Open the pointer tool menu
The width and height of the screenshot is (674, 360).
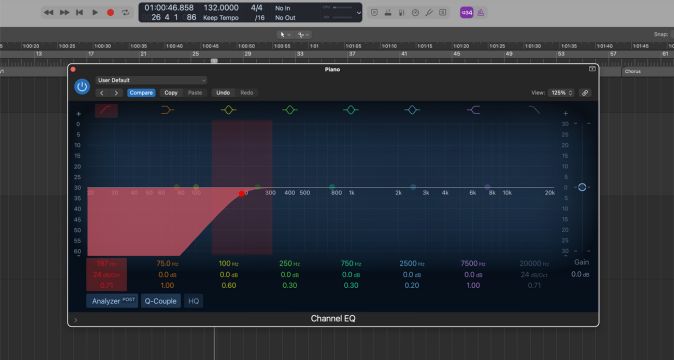(x=285, y=35)
